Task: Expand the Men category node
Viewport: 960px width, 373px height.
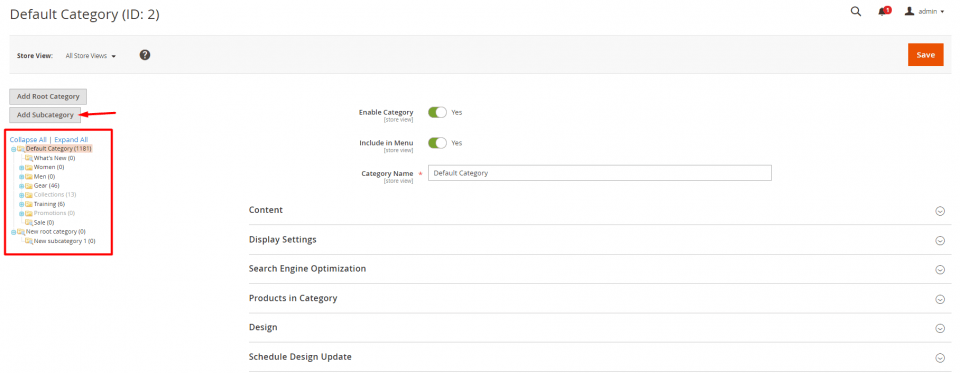Action: click(21, 176)
